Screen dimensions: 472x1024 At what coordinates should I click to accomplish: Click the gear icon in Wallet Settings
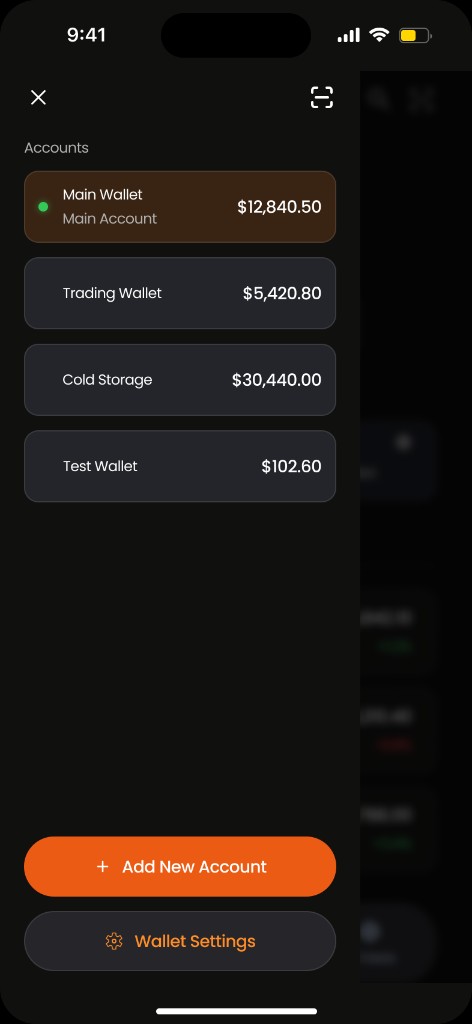[114, 941]
